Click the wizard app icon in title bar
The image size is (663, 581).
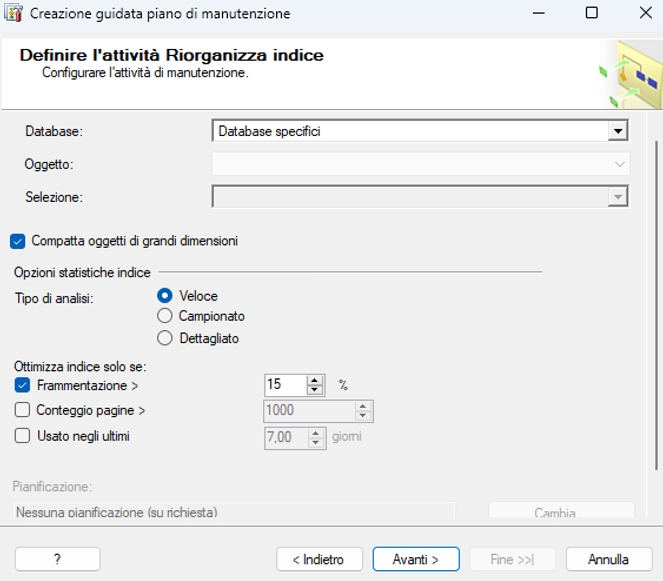pos(13,13)
